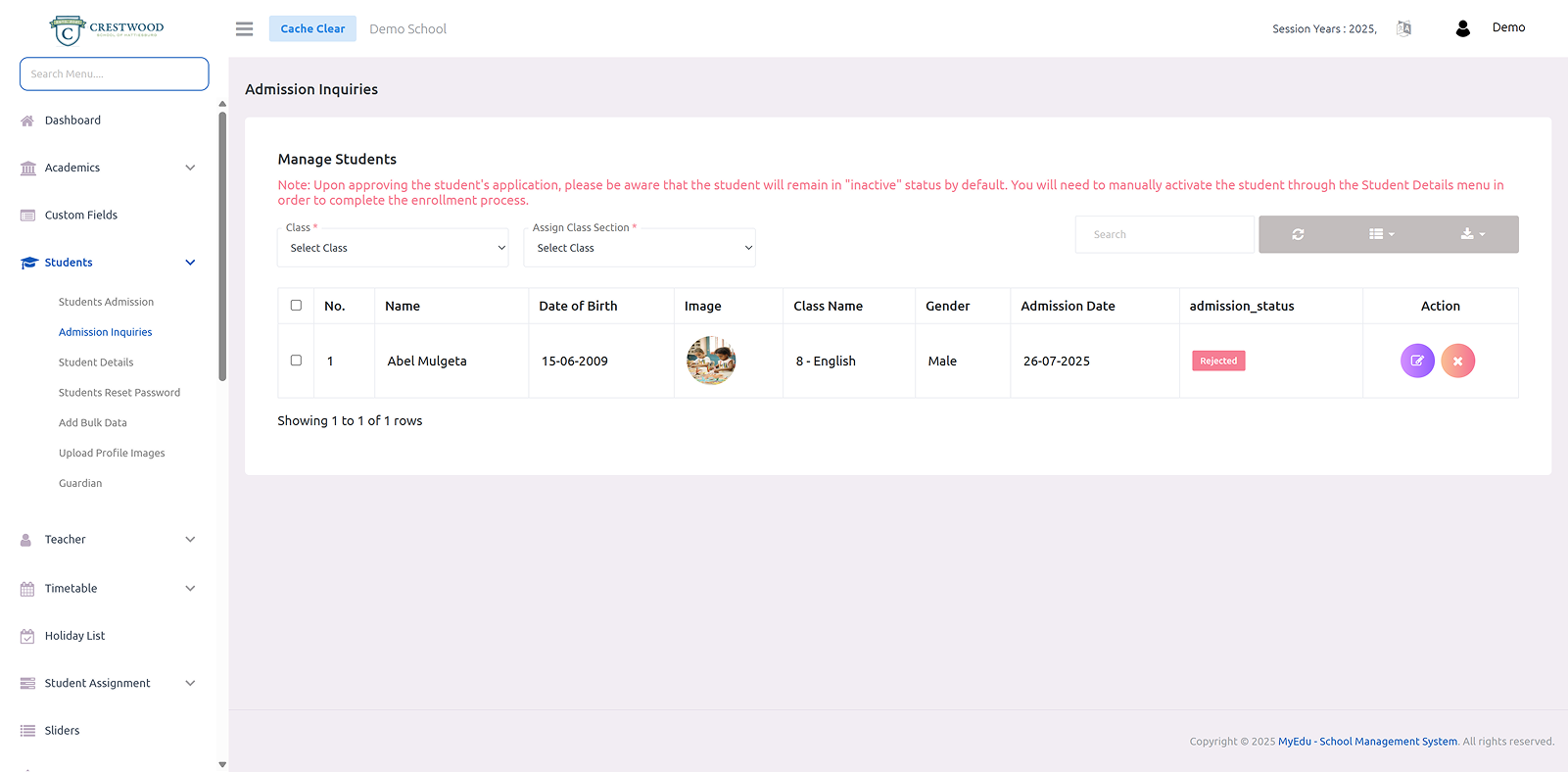Open Student Details in sidebar
Viewport: 1568px width, 772px height.
(x=96, y=362)
